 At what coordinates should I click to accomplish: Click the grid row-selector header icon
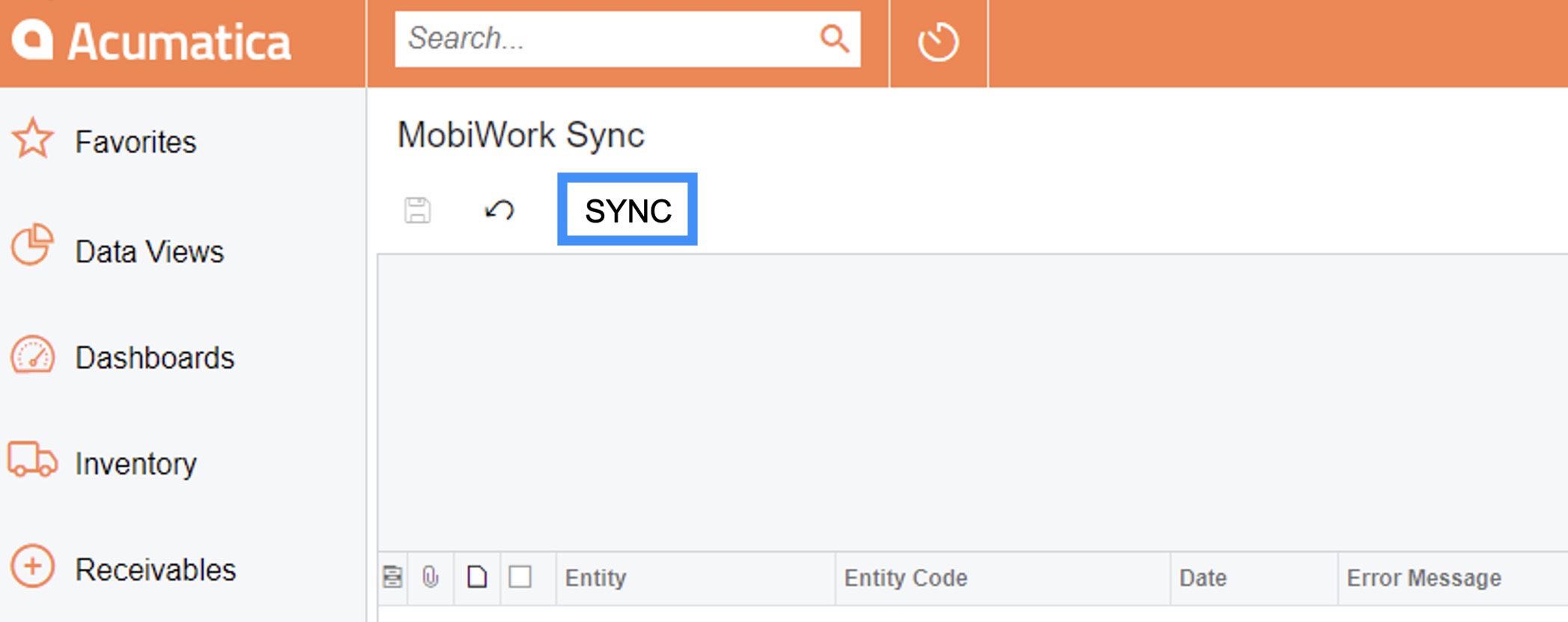[x=392, y=578]
